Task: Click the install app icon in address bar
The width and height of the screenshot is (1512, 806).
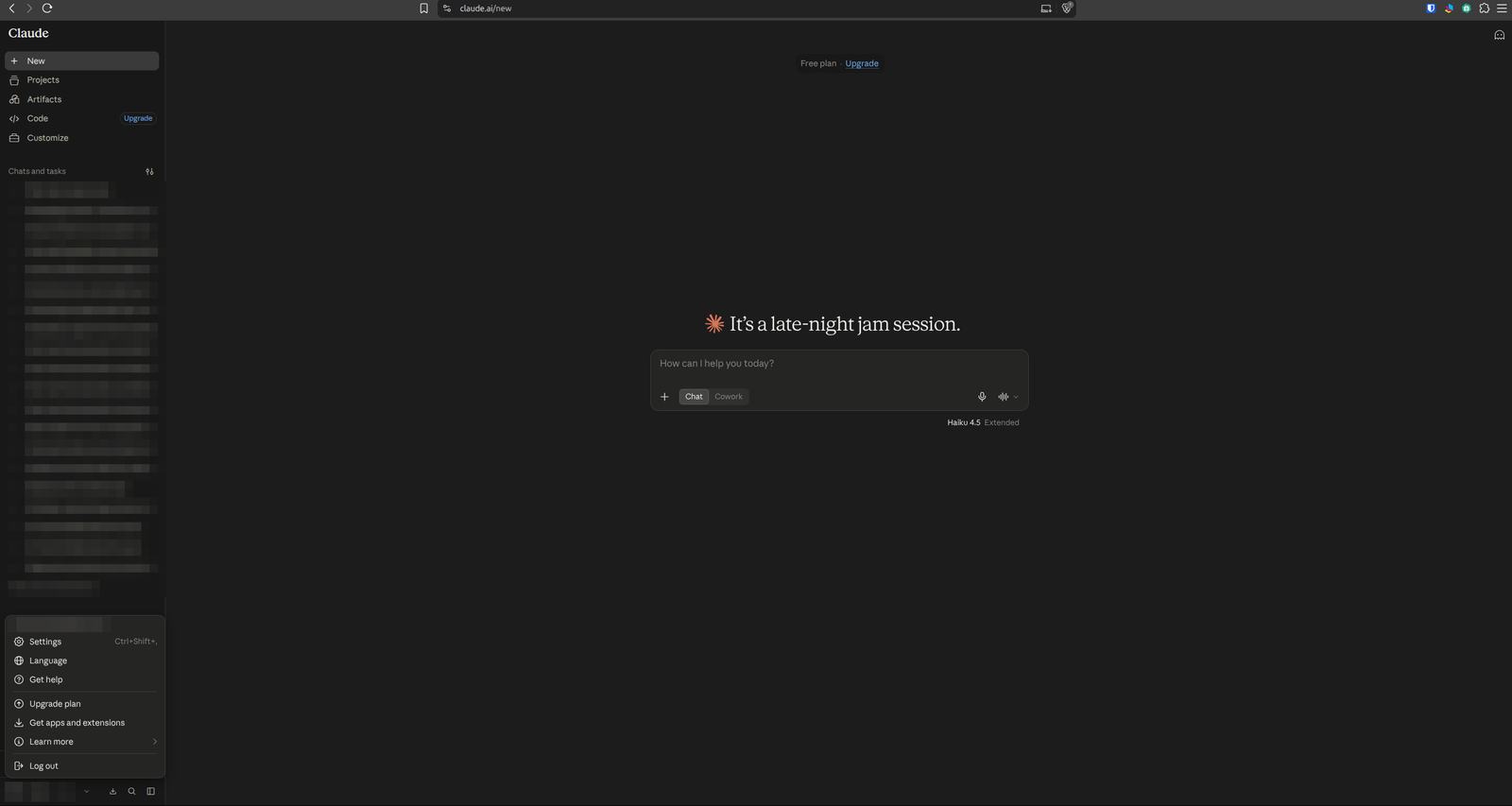Action: point(1046,9)
